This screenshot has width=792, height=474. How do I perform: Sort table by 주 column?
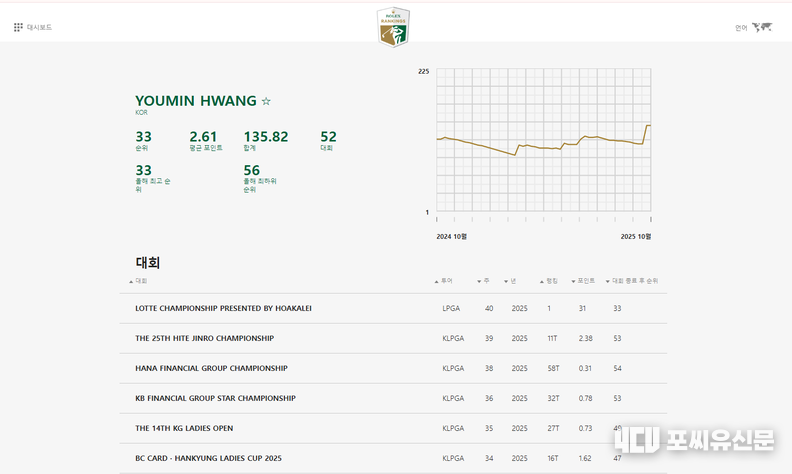click(x=486, y=281)
